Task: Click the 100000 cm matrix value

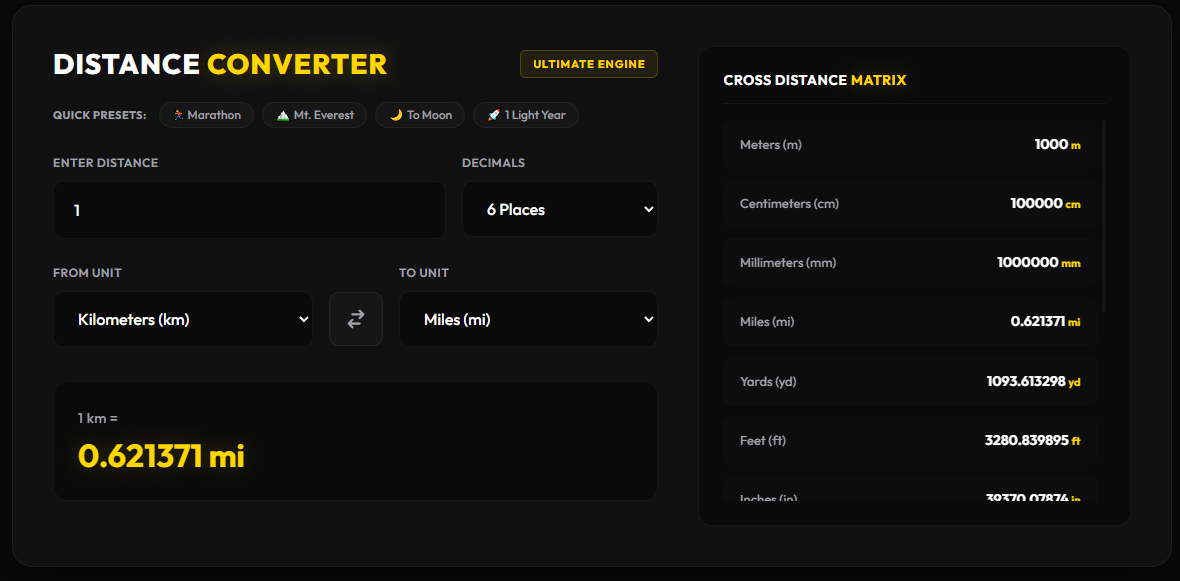Action: pos(1045,203)
